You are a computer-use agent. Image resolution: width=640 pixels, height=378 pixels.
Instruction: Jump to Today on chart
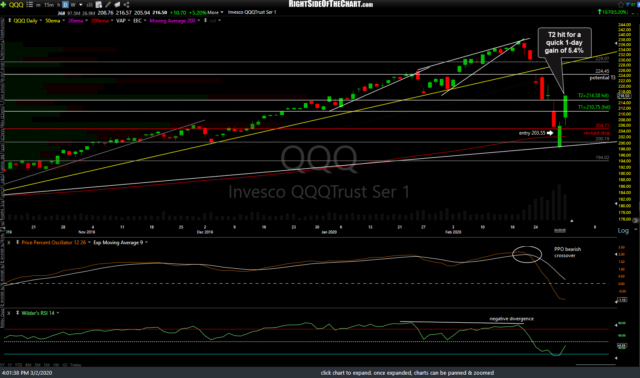pos(76,365)
